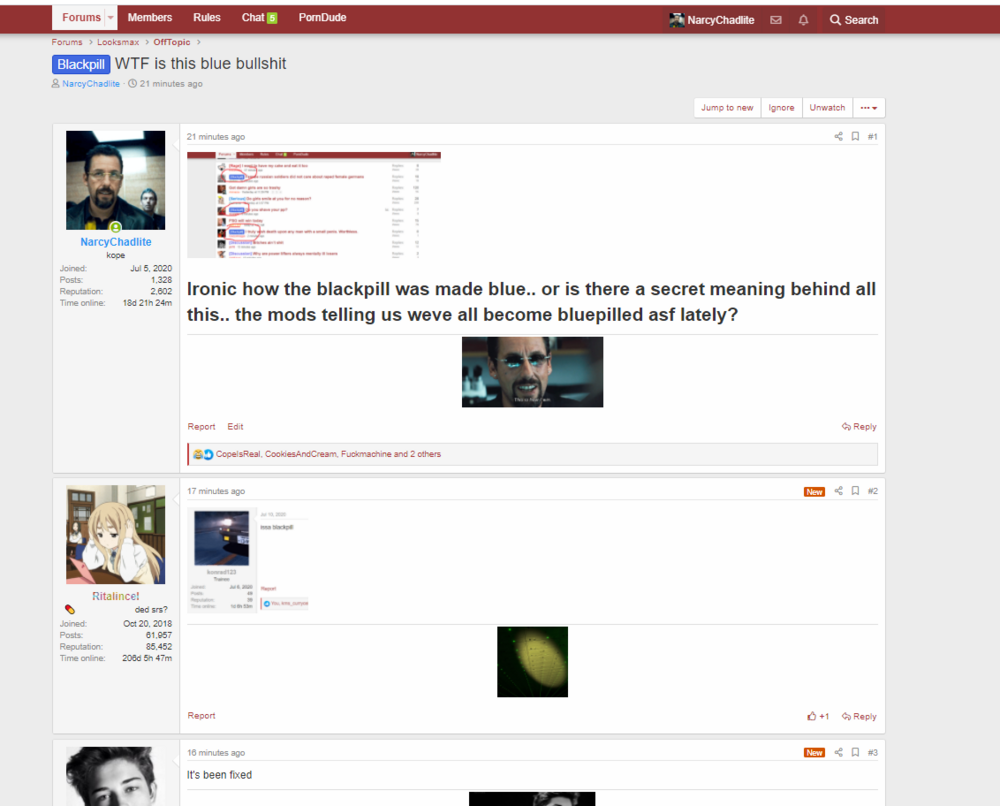Open the Chat tab
The width and height of the screenshot is (1000, 806).
coord(258,18)
